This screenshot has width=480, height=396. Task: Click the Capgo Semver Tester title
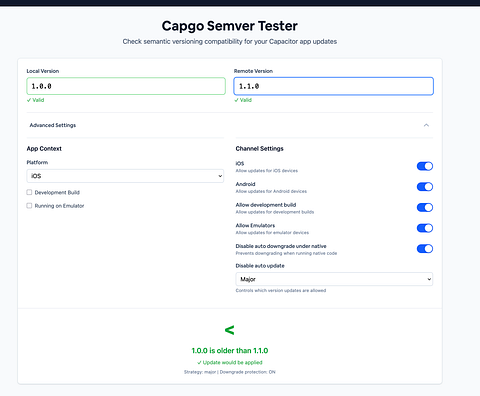coord(230,26)
